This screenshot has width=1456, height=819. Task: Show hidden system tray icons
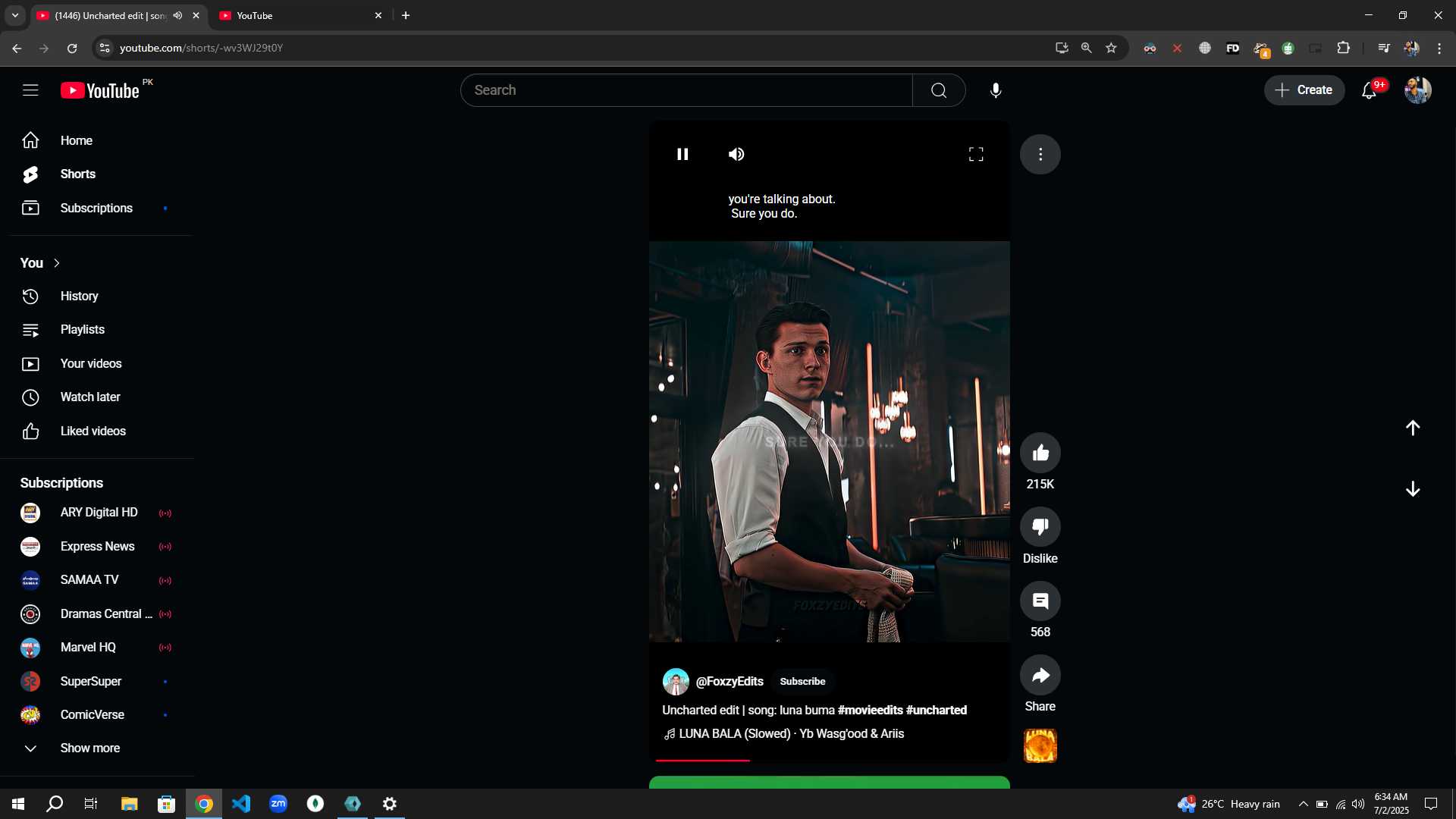[1303, 804]
